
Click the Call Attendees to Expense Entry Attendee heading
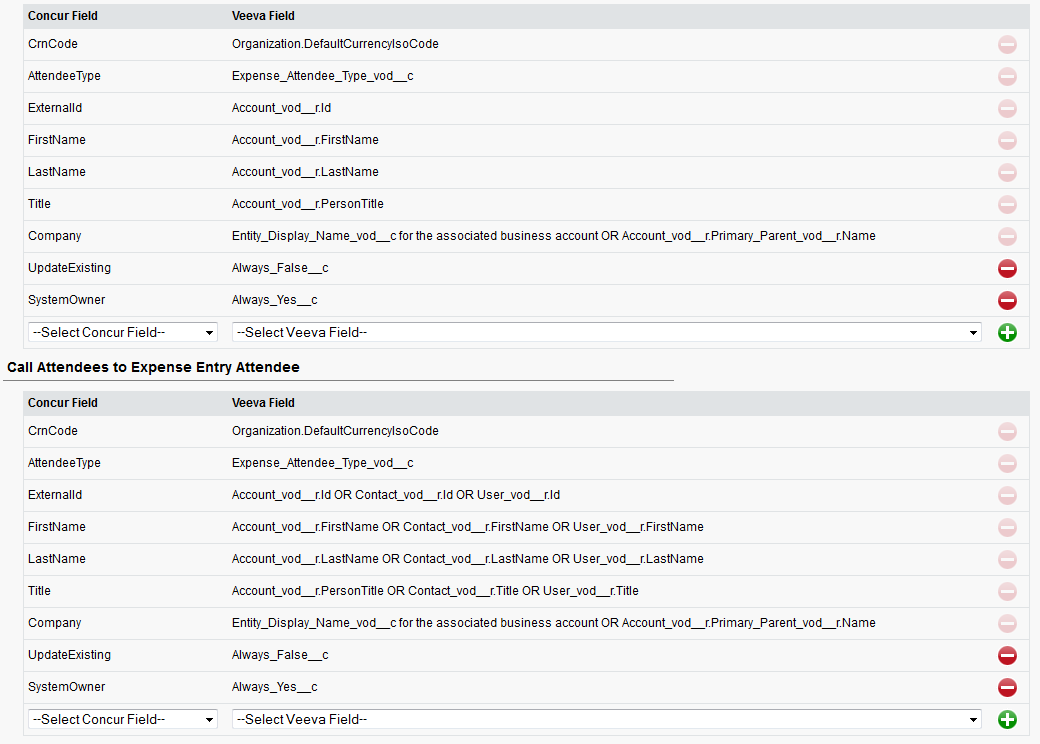[x=153, y=367]
